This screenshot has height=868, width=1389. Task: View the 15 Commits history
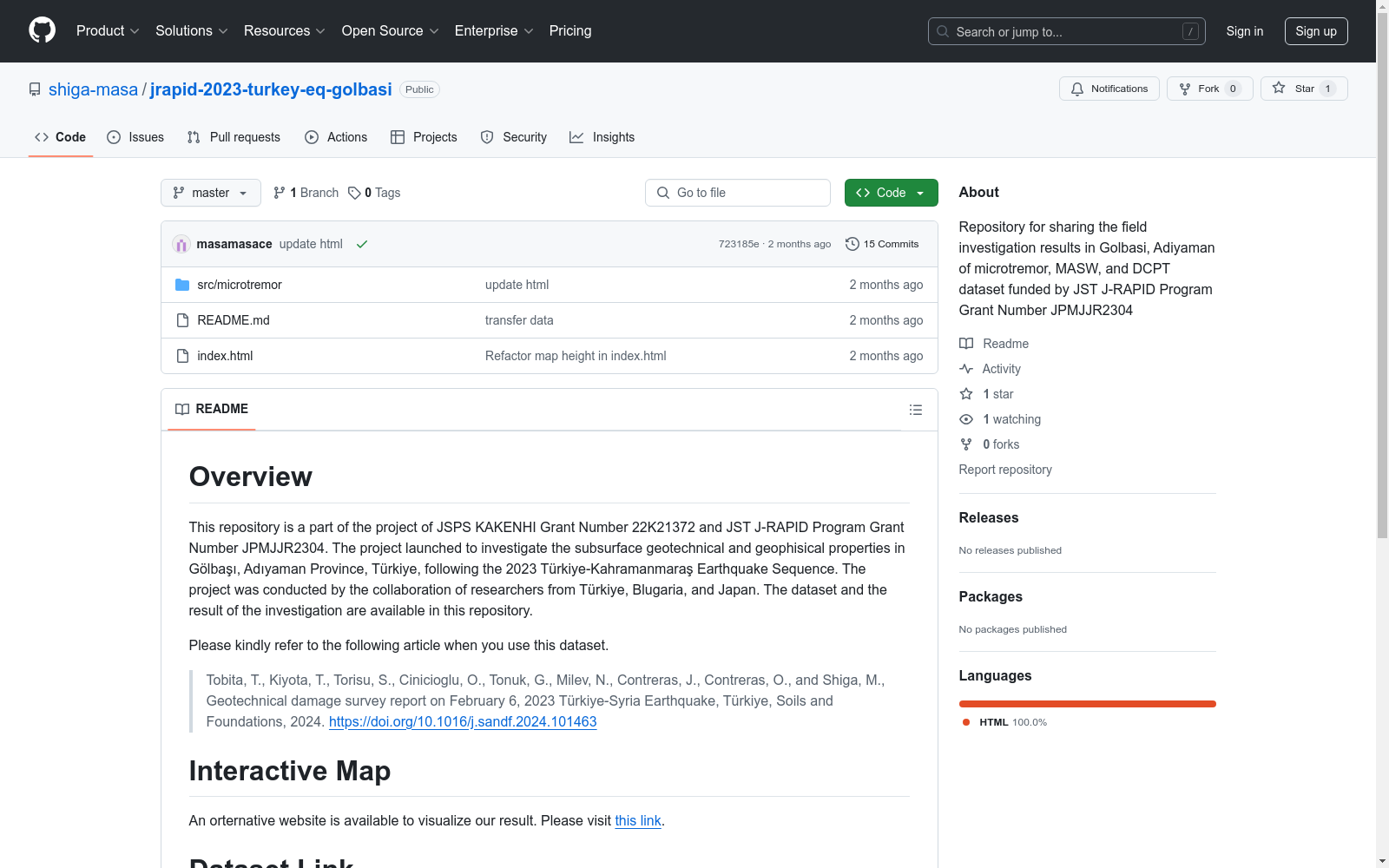(882, 244)
